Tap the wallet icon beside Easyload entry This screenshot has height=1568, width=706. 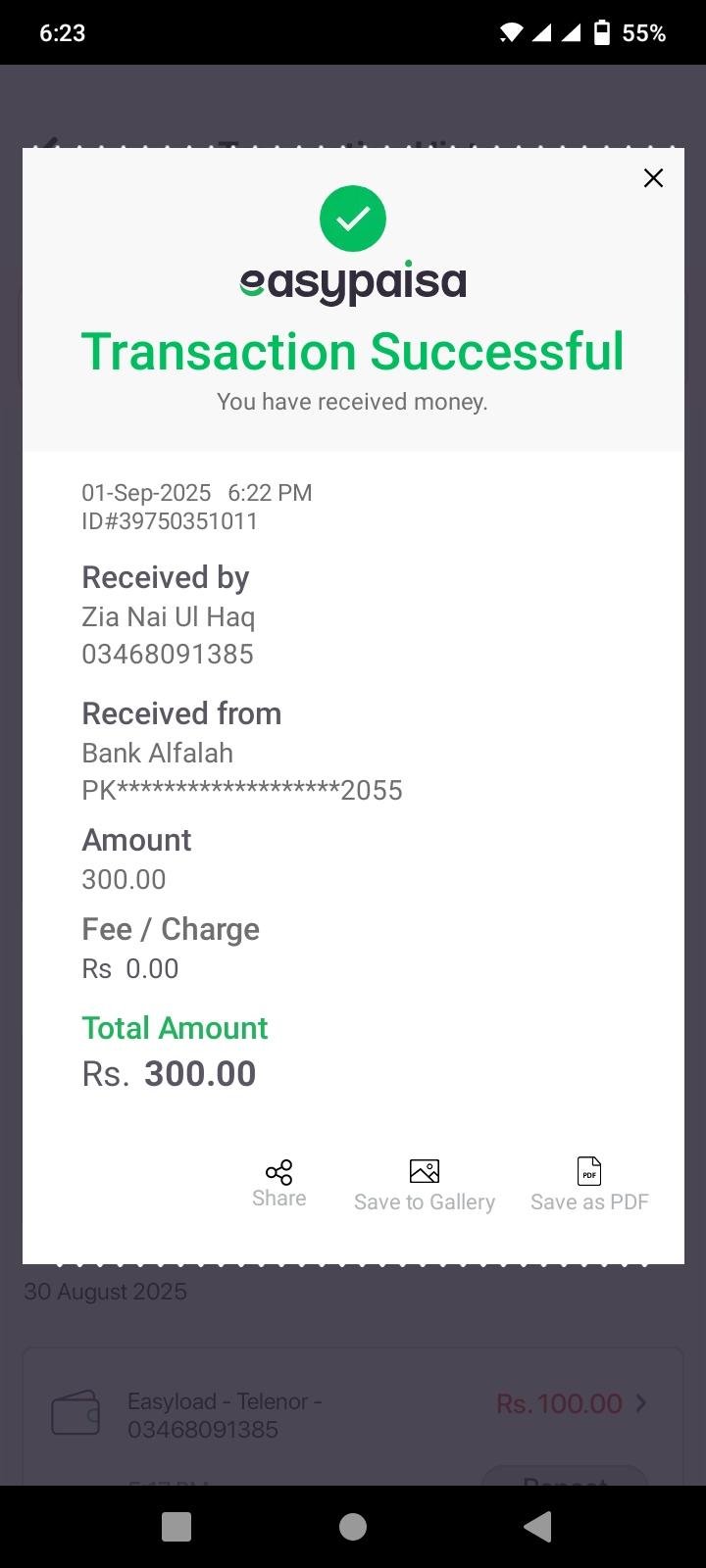(76, 1413)
